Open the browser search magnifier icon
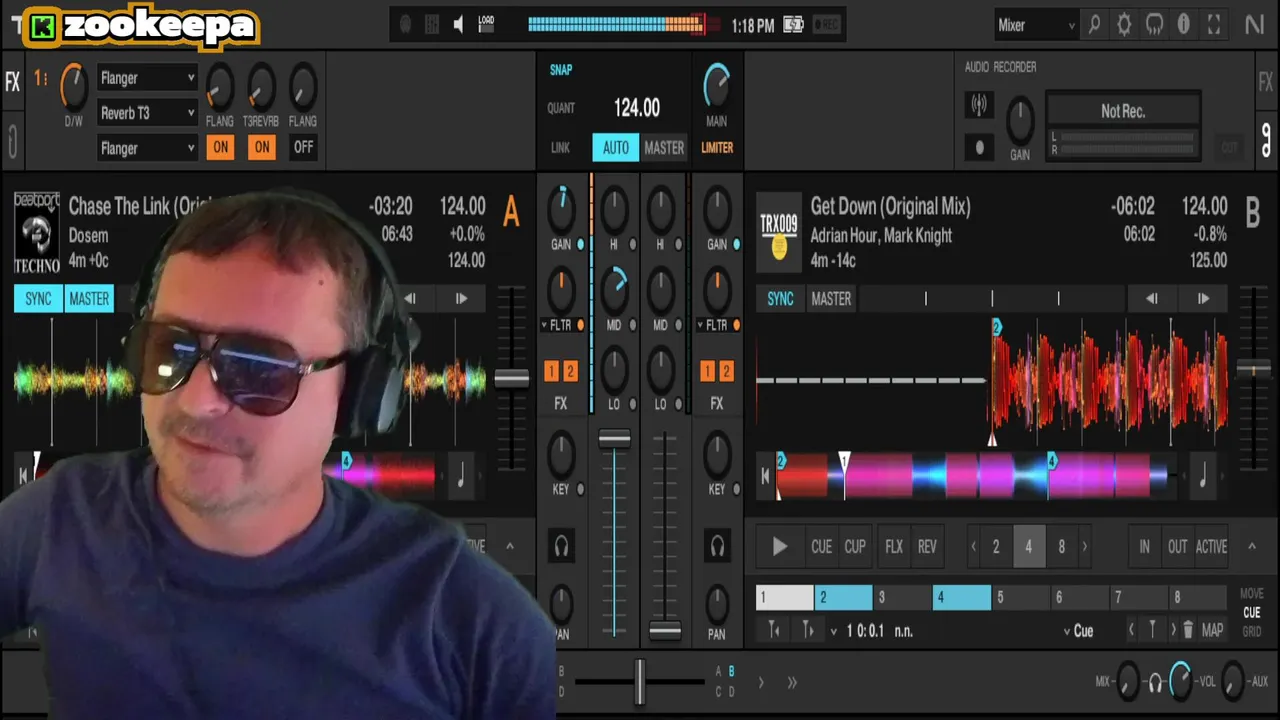Image resolution: width=1280 pixels, height=720 pixels. [x=1094, y=25]
